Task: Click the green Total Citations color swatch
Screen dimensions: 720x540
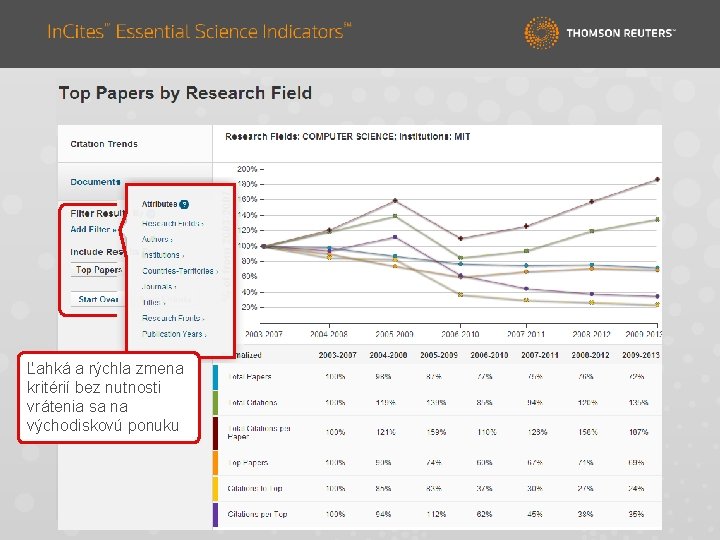Action: click(215, 403)
